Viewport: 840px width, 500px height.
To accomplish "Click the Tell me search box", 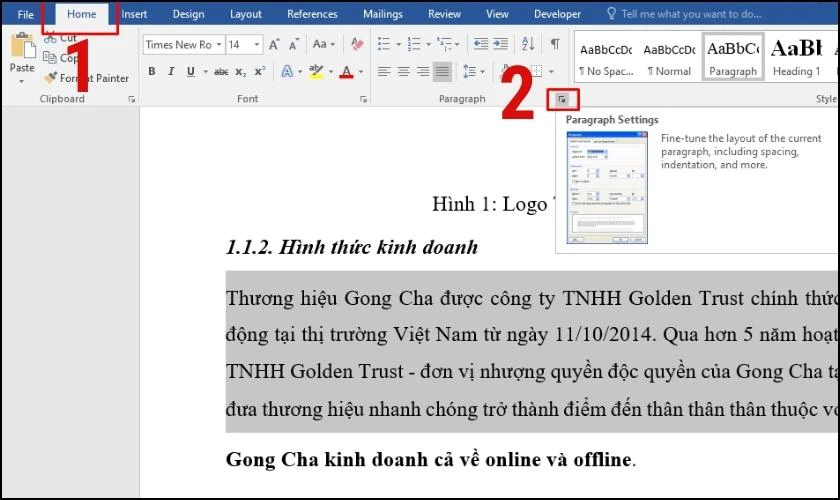I will tap(691, 14).
